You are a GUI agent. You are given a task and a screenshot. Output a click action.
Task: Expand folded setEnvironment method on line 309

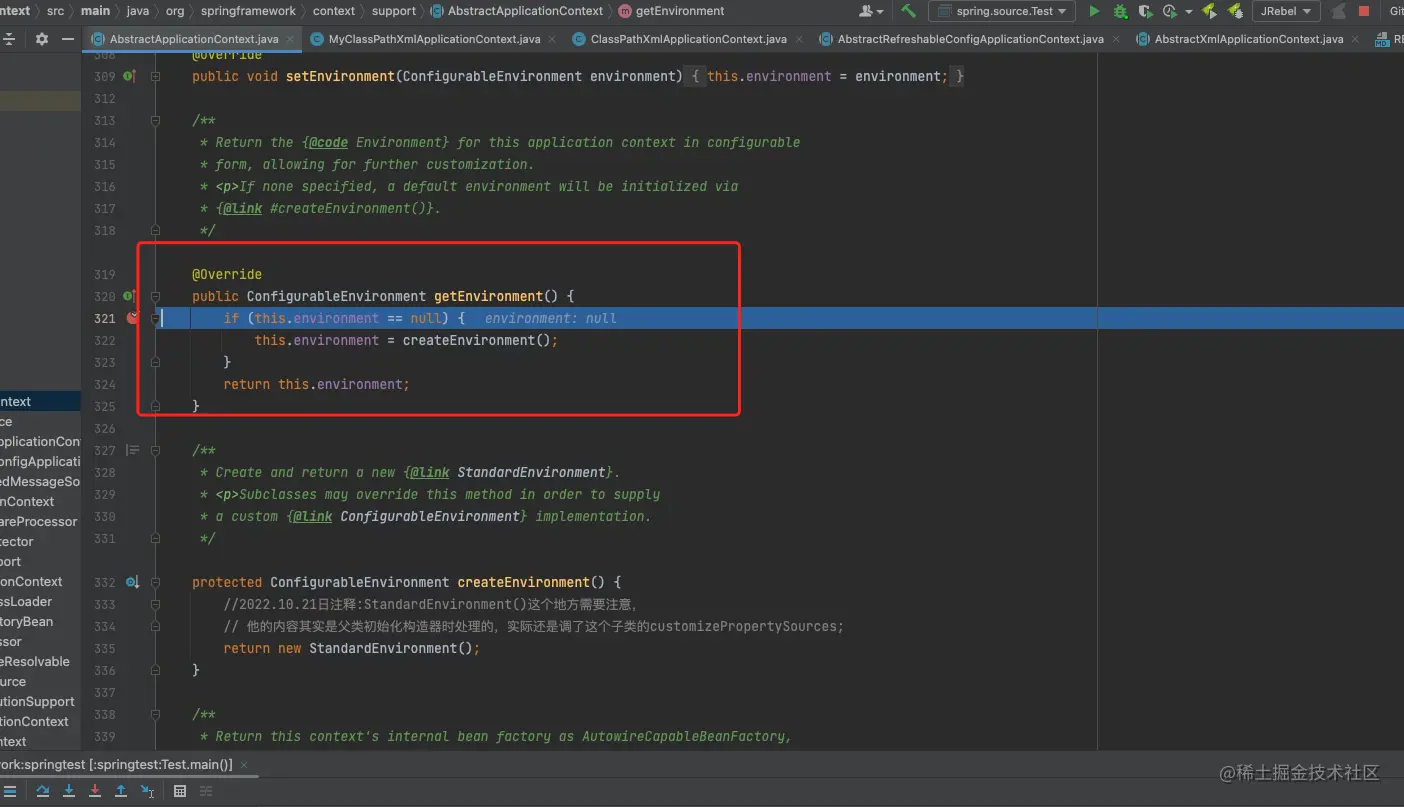(155, 76)
